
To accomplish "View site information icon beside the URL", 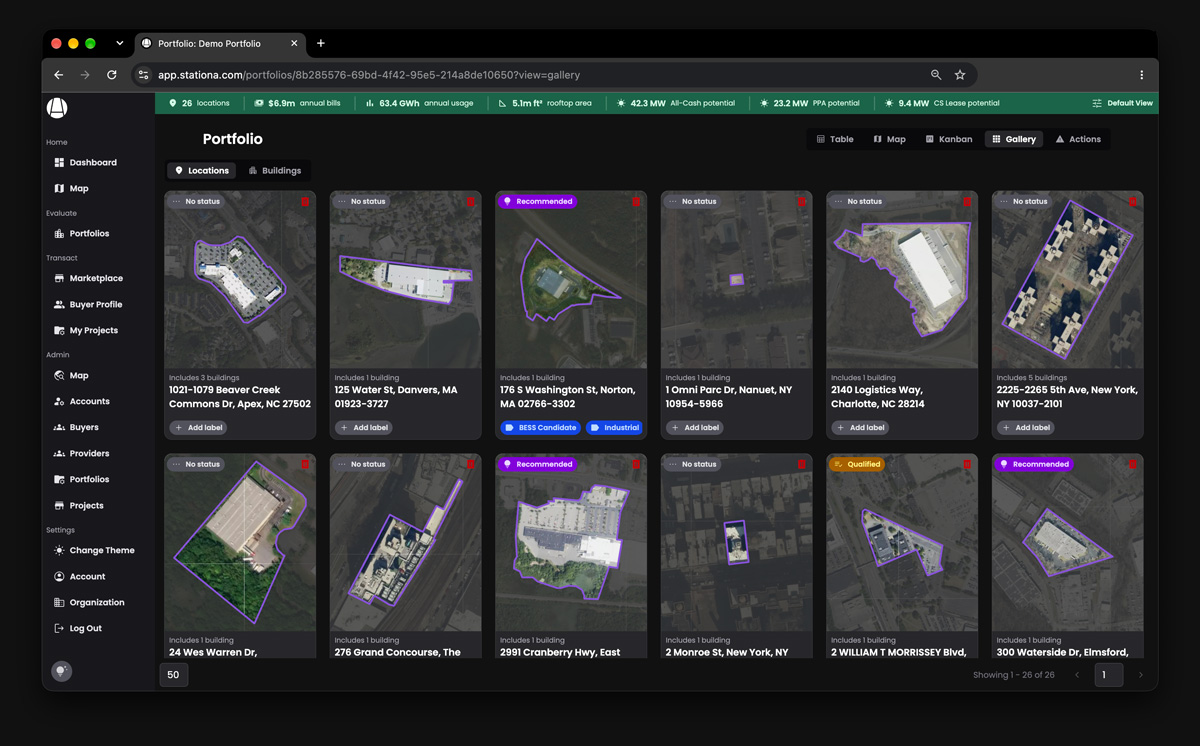I will (143, 75).
